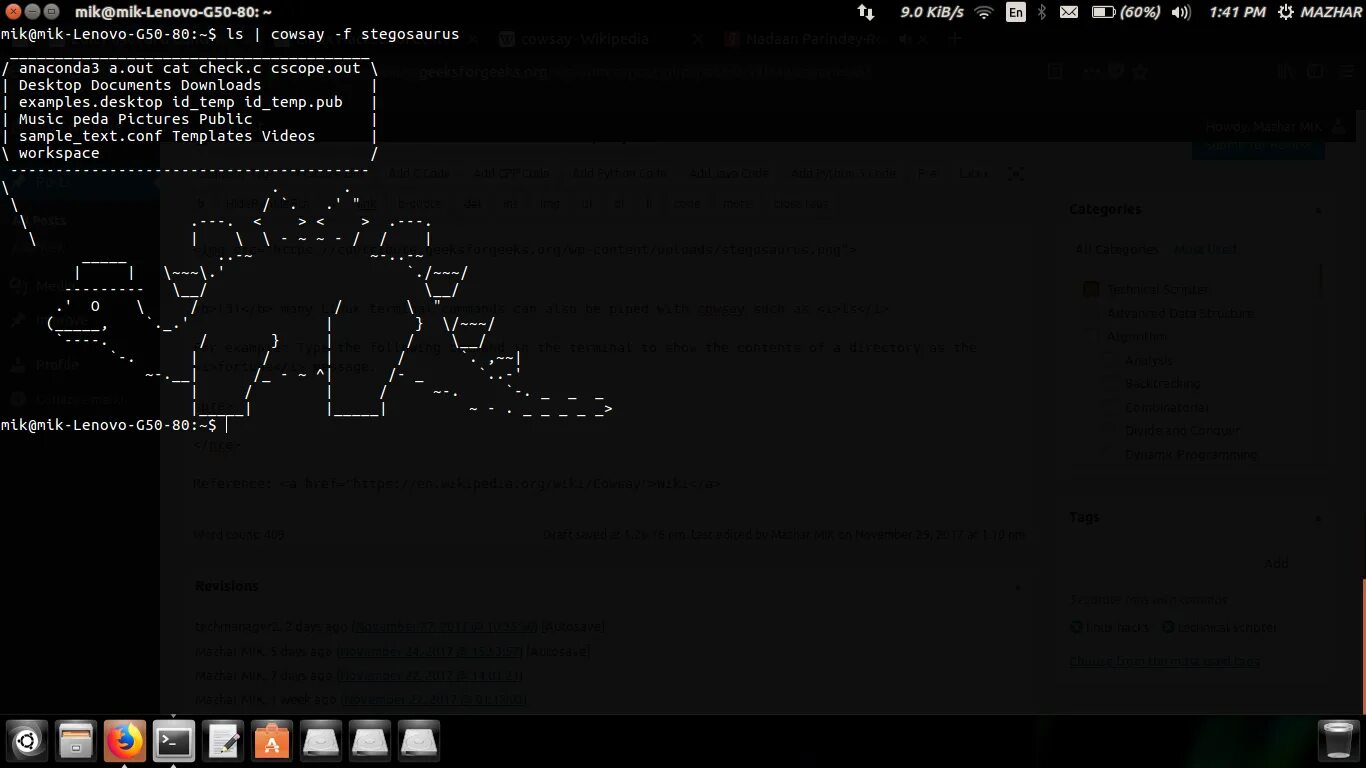Toggle the Advanced Data Structure category checkbox

1090,313
